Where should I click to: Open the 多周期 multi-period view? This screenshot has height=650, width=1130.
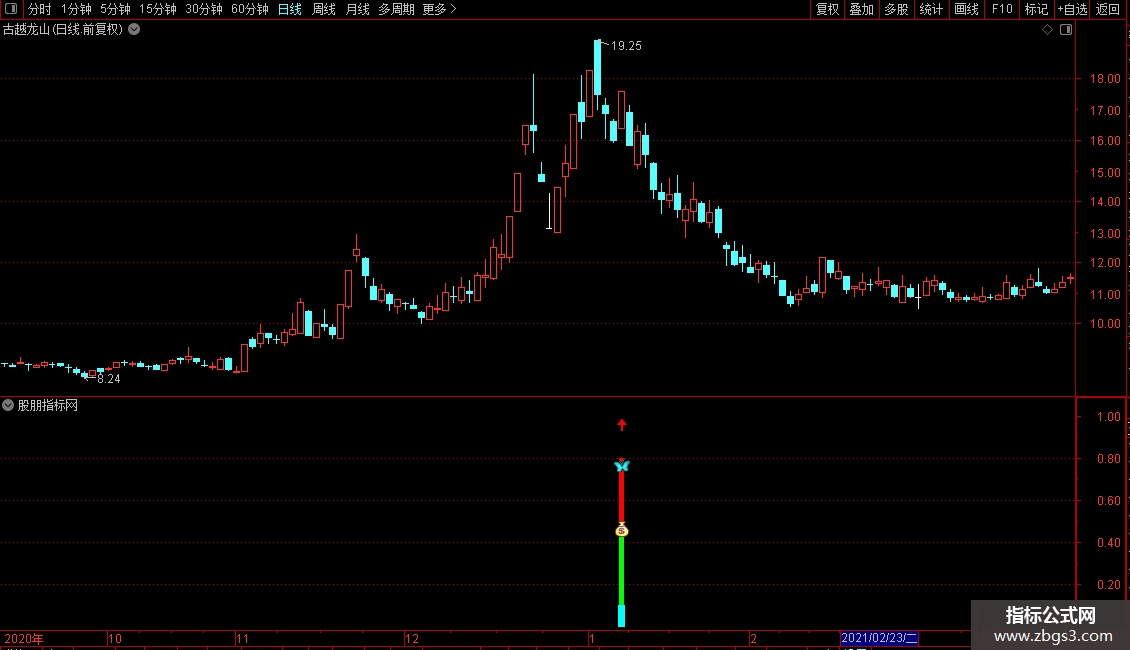tap(396, 9)
